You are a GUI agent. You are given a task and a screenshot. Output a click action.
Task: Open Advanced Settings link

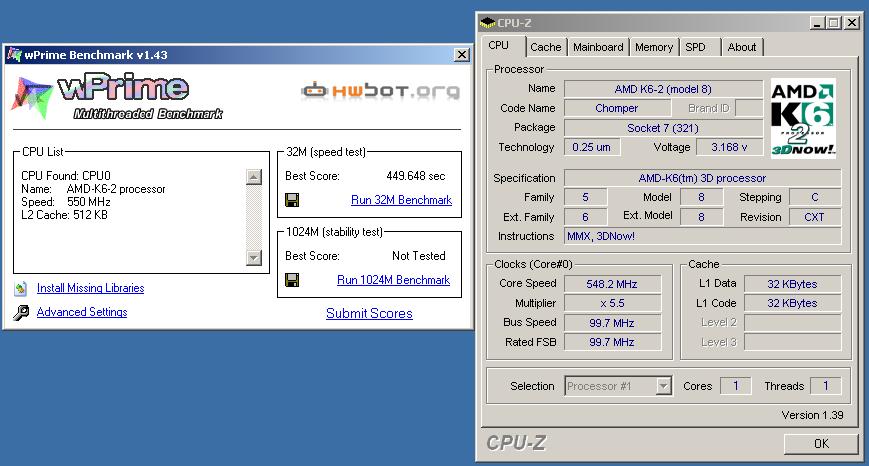pos(82,312)
